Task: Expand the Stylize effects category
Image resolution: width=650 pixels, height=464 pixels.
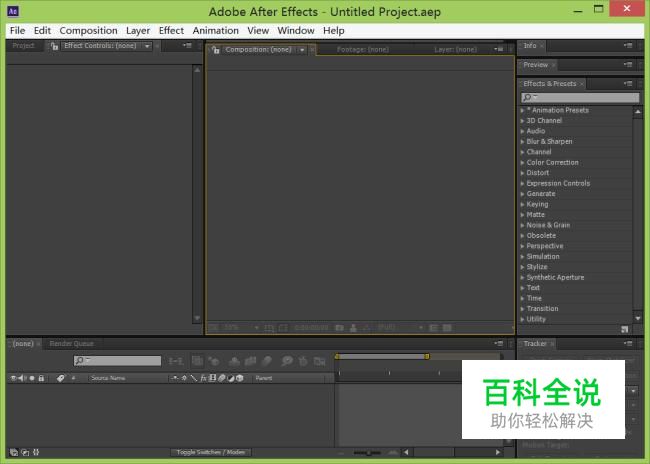Action: [522, 267]
